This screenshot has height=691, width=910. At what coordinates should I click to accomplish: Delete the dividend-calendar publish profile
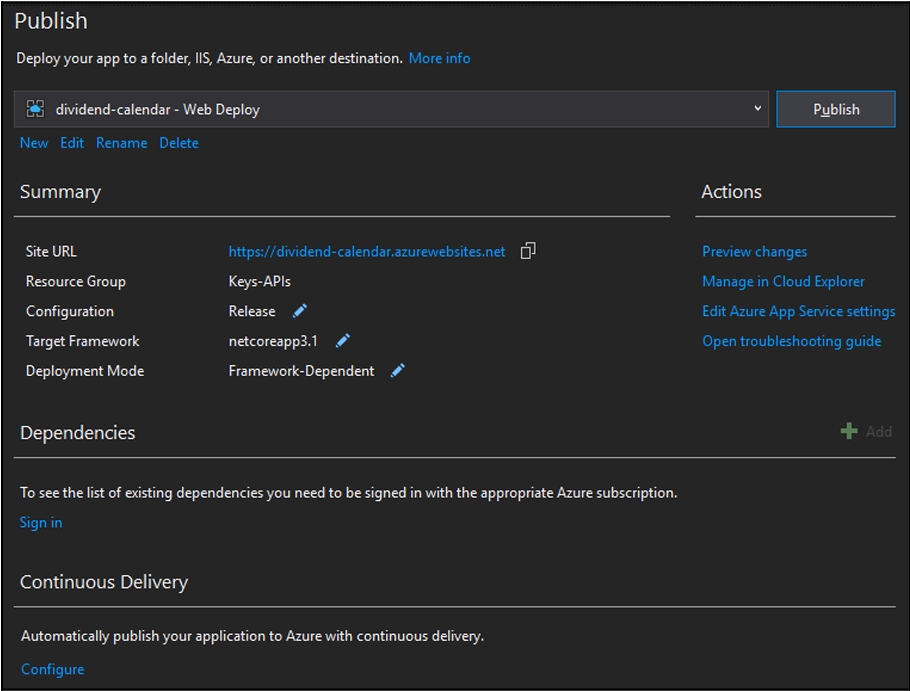(x=179, y=143)
